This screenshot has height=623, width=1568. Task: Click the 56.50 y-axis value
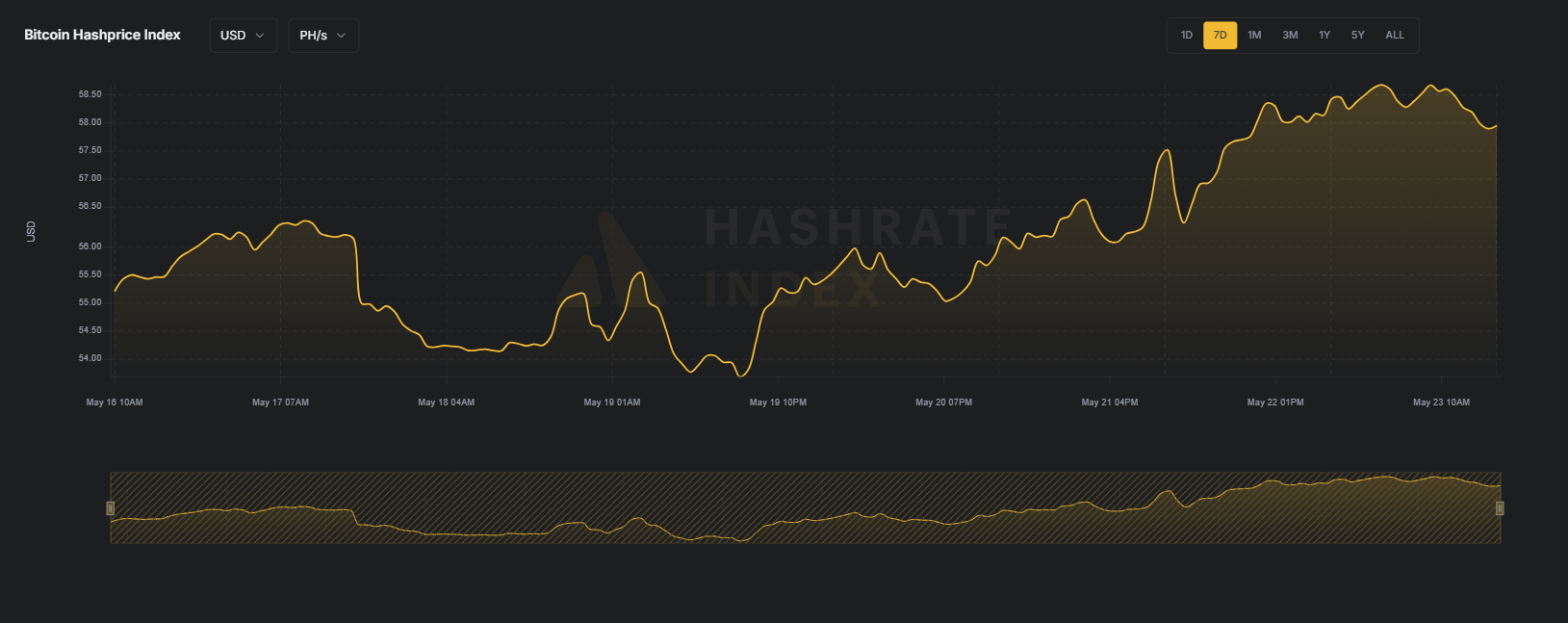click(90, 206)
